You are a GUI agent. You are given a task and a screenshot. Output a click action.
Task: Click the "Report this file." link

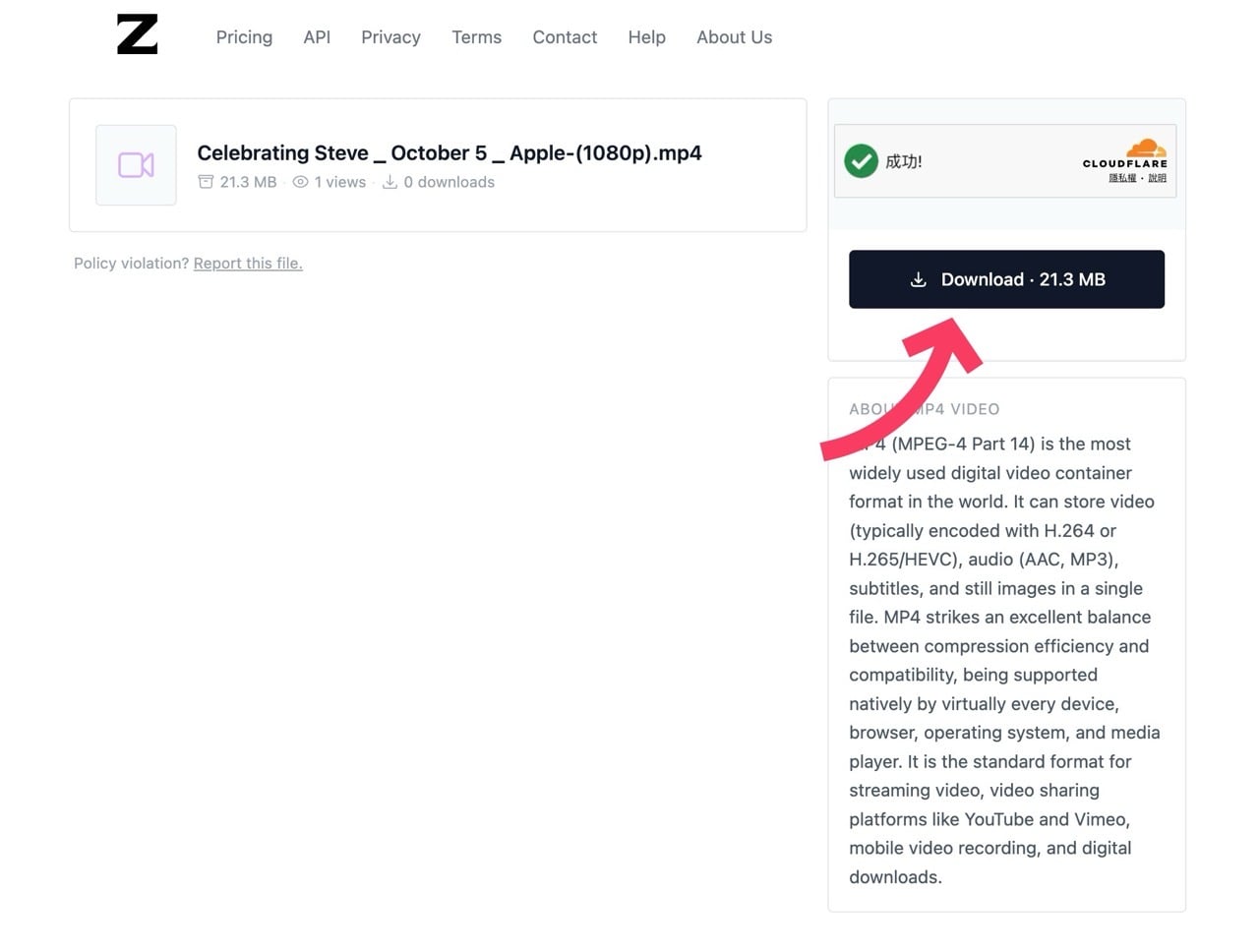coord(248,264)
